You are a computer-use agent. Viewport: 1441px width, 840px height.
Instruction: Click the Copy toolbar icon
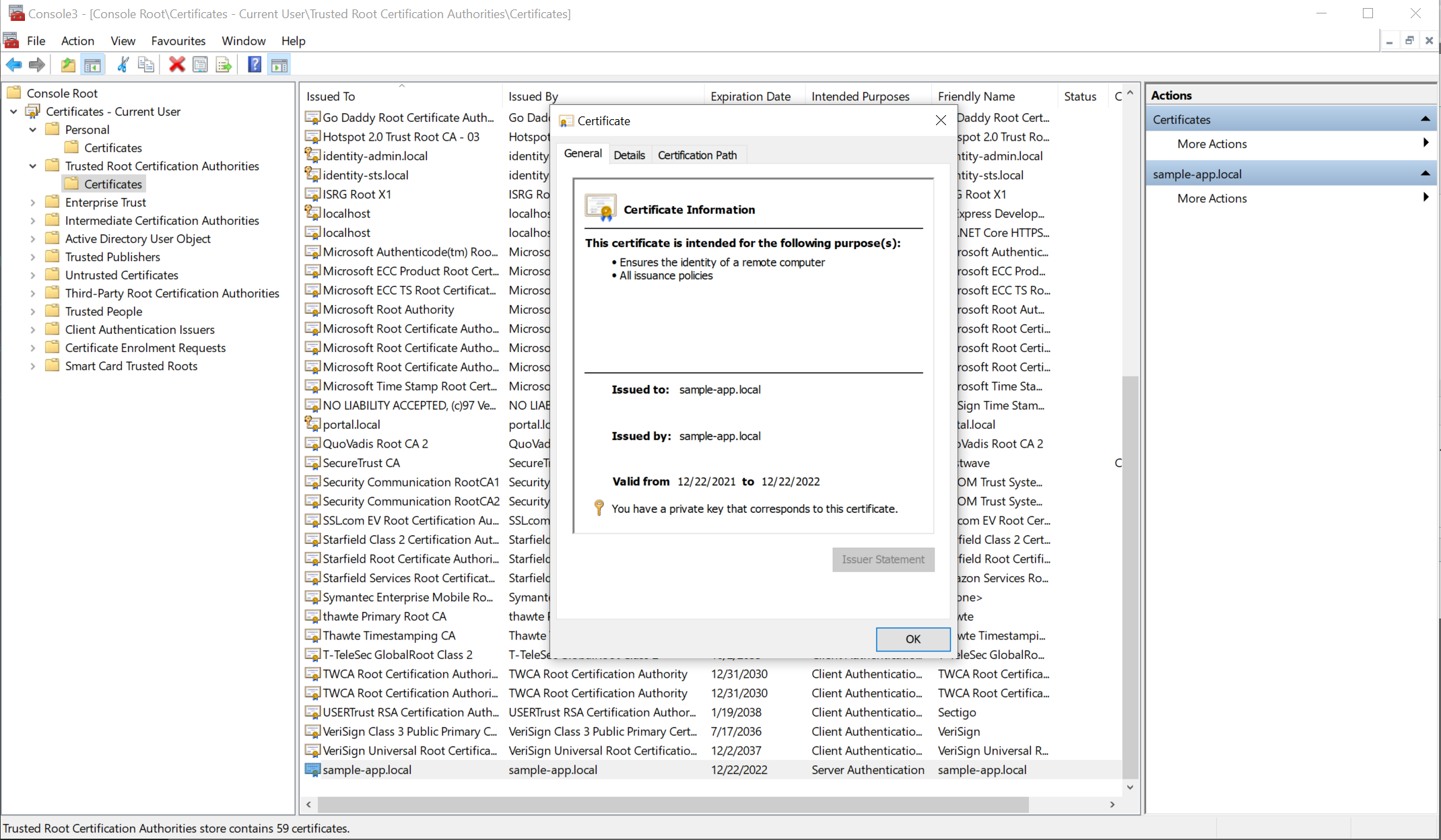point(145,65)
